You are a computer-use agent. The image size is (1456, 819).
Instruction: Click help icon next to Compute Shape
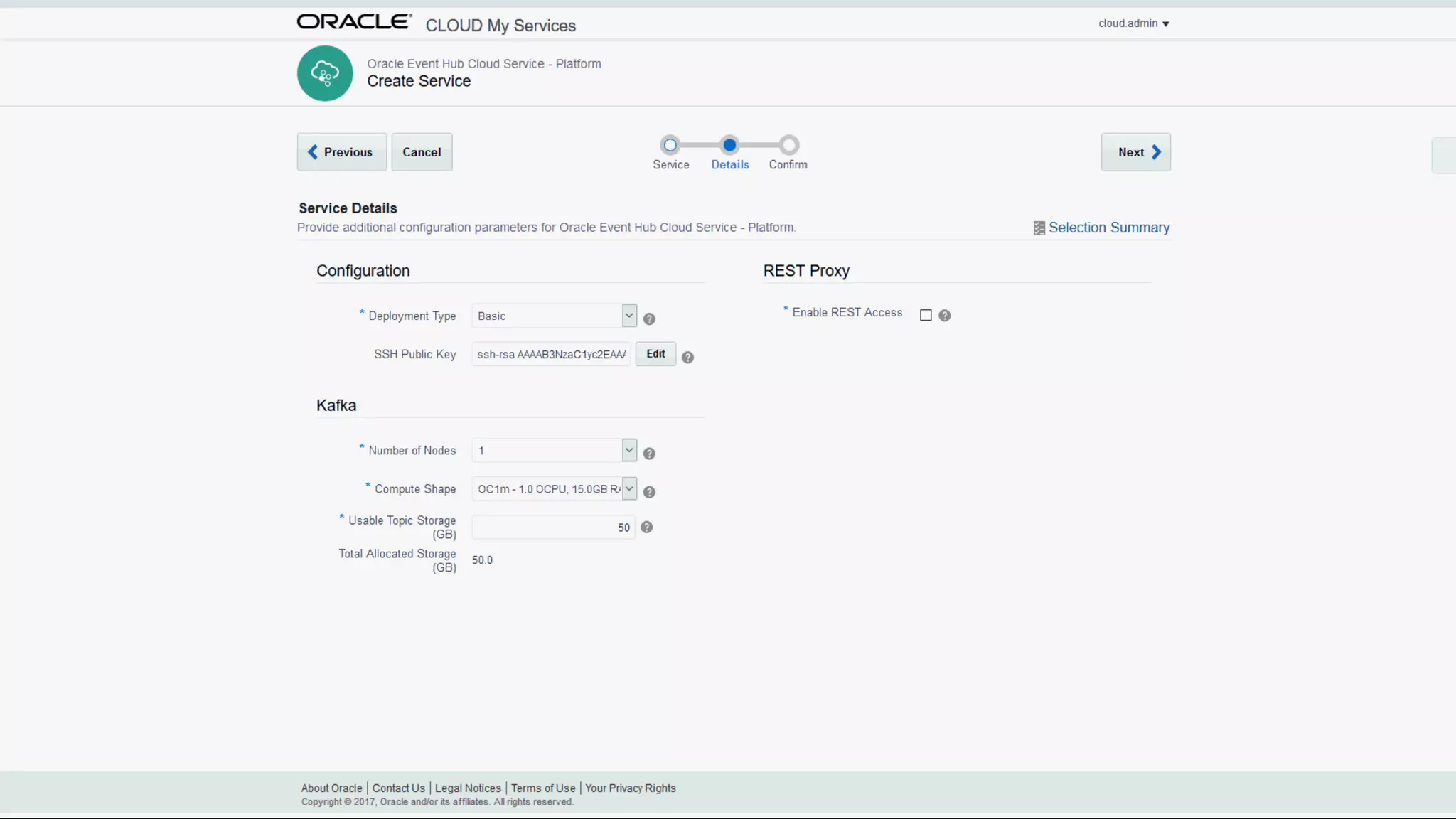649,492
